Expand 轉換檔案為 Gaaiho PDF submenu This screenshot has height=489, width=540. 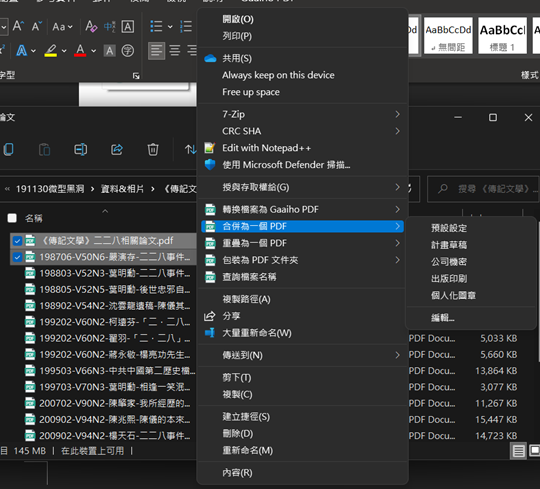(302, 209)
